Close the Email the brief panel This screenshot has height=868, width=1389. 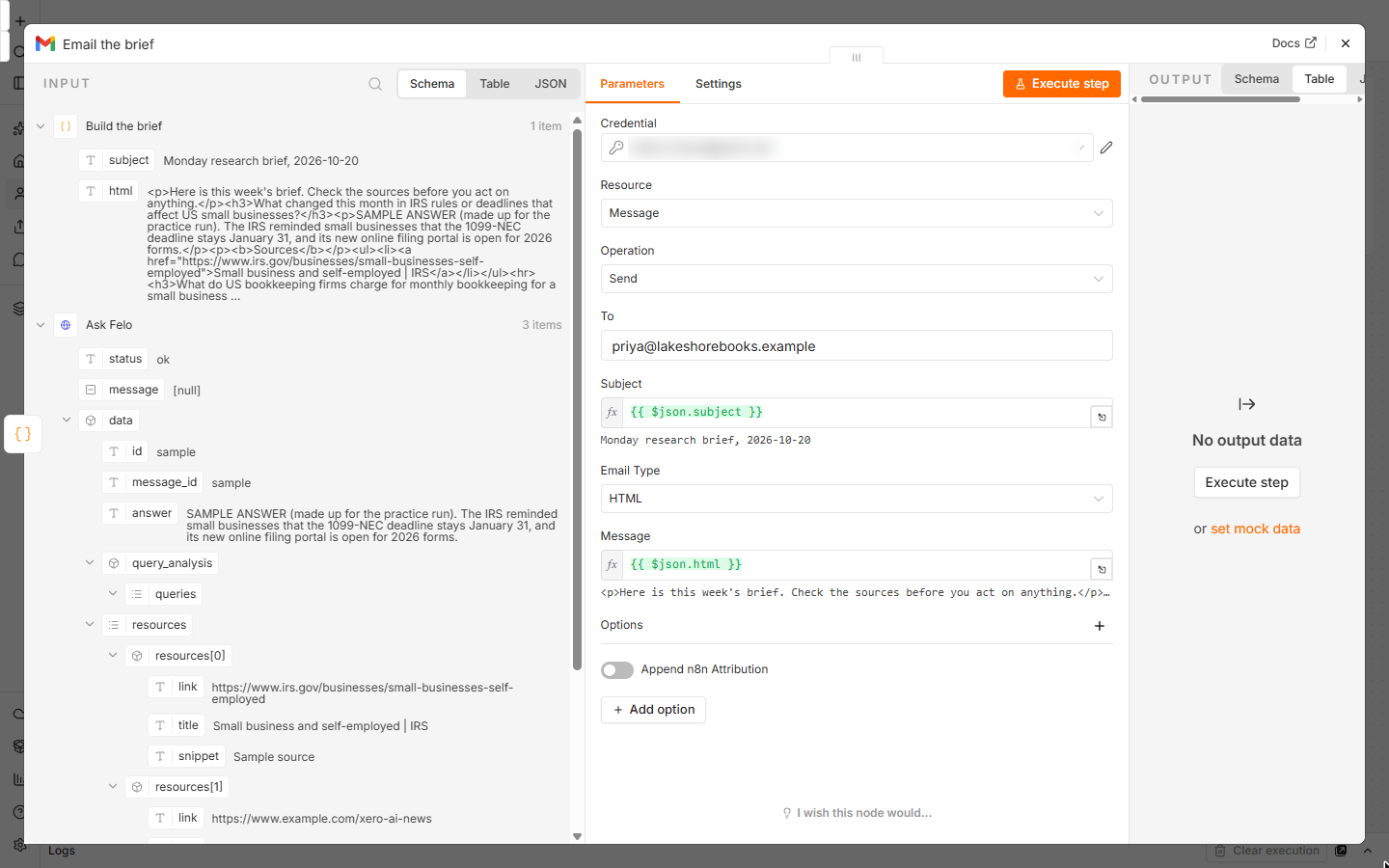point(1345,43)
